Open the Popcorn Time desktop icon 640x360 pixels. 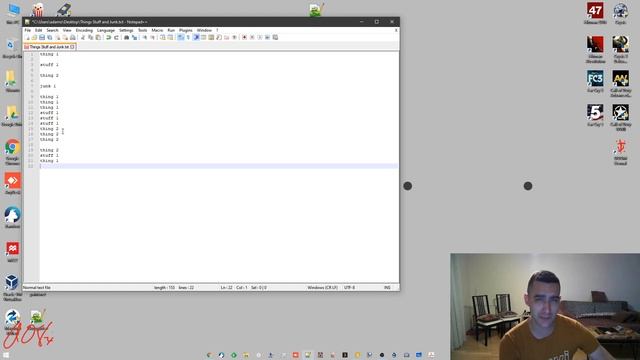point(38,9)
